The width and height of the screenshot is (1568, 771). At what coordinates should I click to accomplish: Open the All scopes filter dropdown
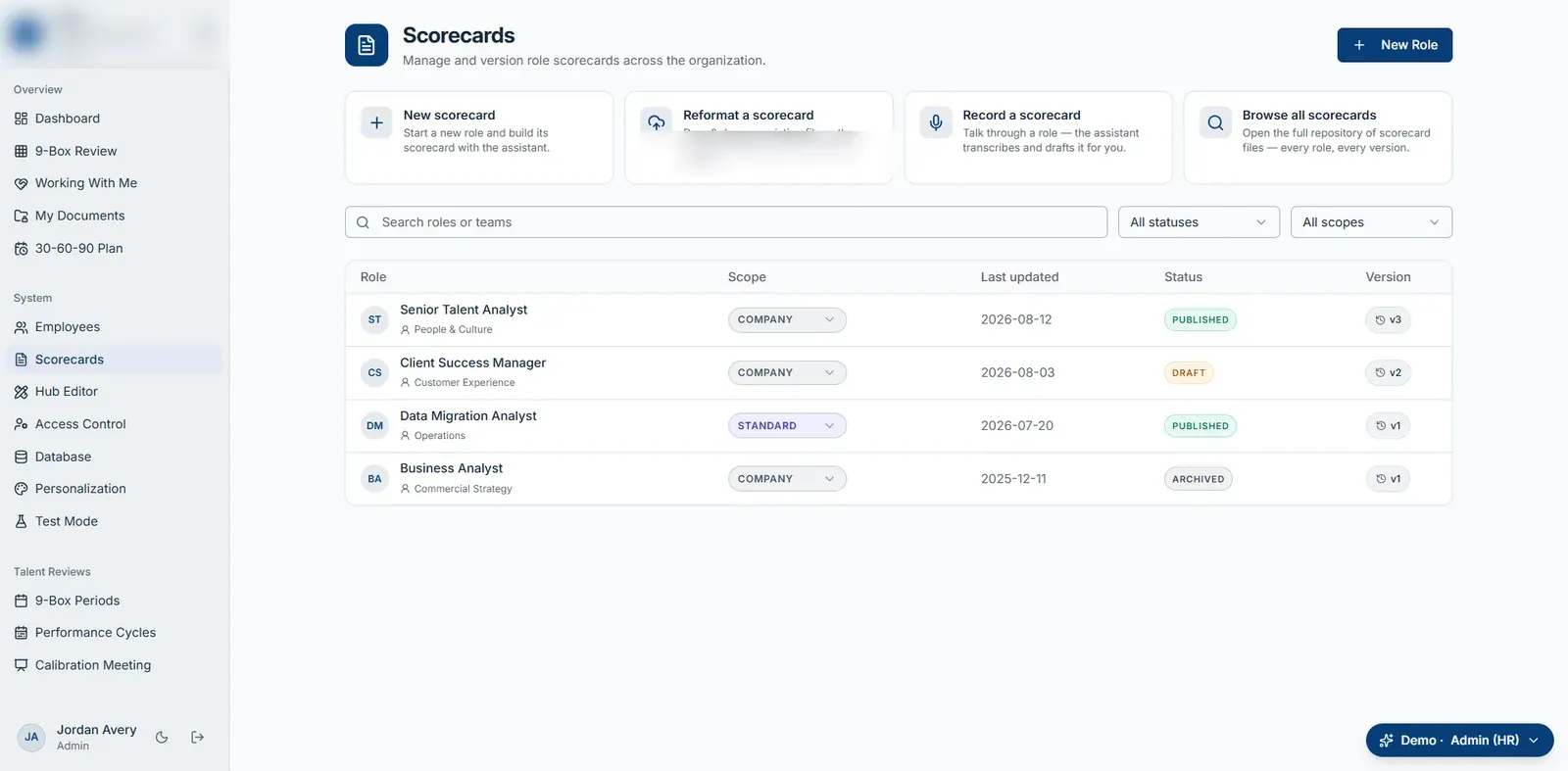point(1371,222)
